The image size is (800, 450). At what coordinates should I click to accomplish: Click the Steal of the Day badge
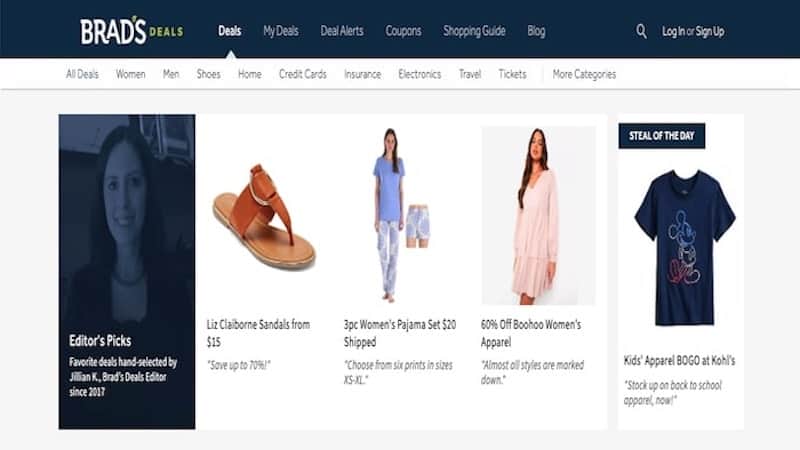pos(662,136)
